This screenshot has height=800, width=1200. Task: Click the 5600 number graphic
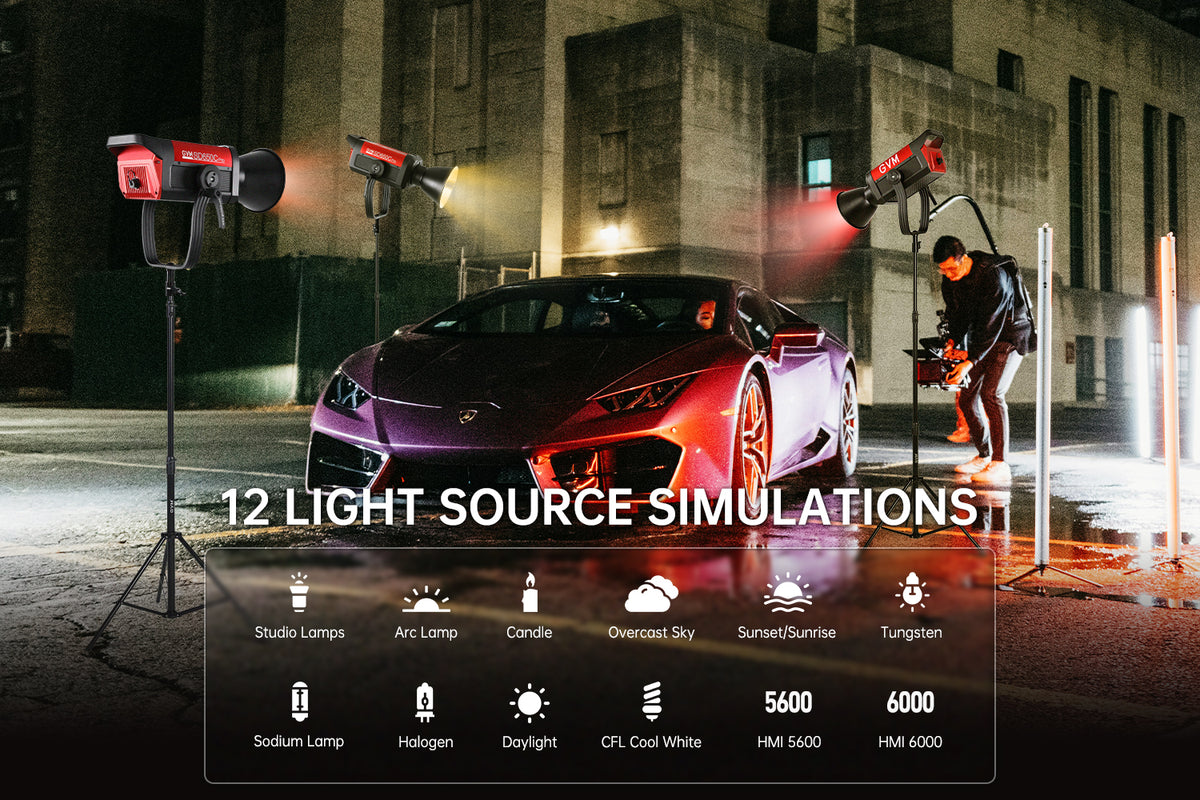[x=788, y=703]
